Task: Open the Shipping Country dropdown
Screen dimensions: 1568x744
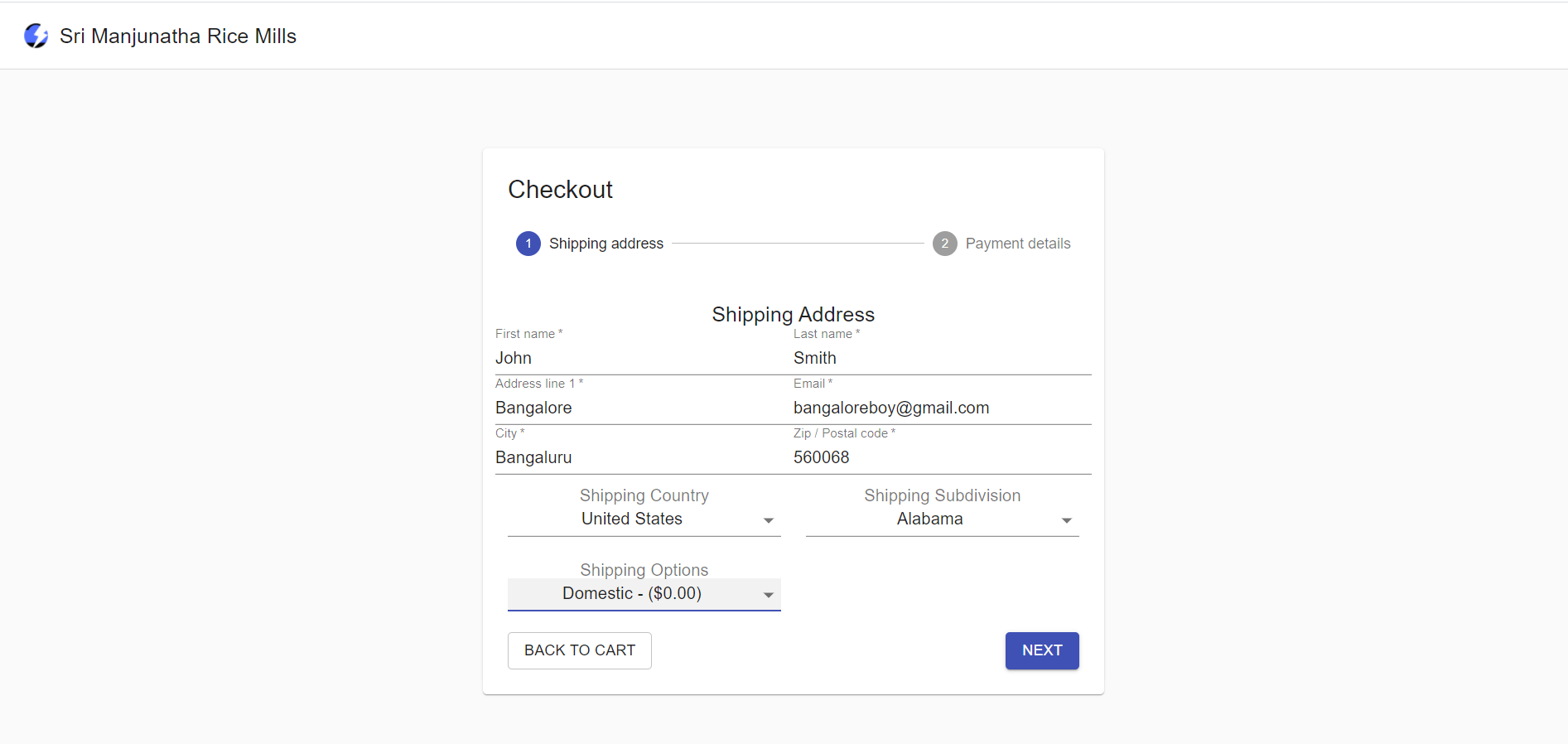Action: pyautogui.click(x=644, y=519)
